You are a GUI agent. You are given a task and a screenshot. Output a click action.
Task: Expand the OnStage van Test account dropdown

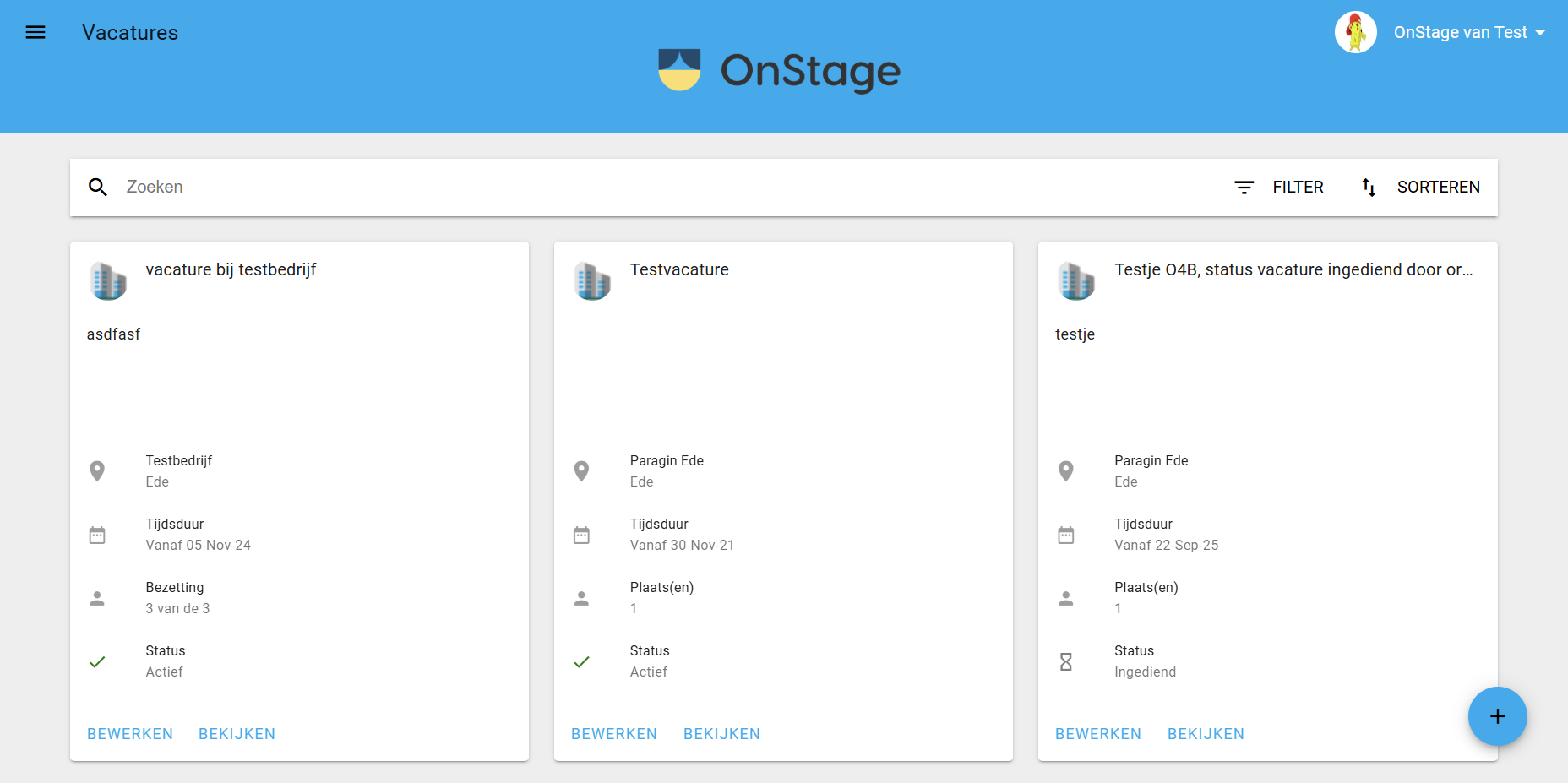point(1469,32)
